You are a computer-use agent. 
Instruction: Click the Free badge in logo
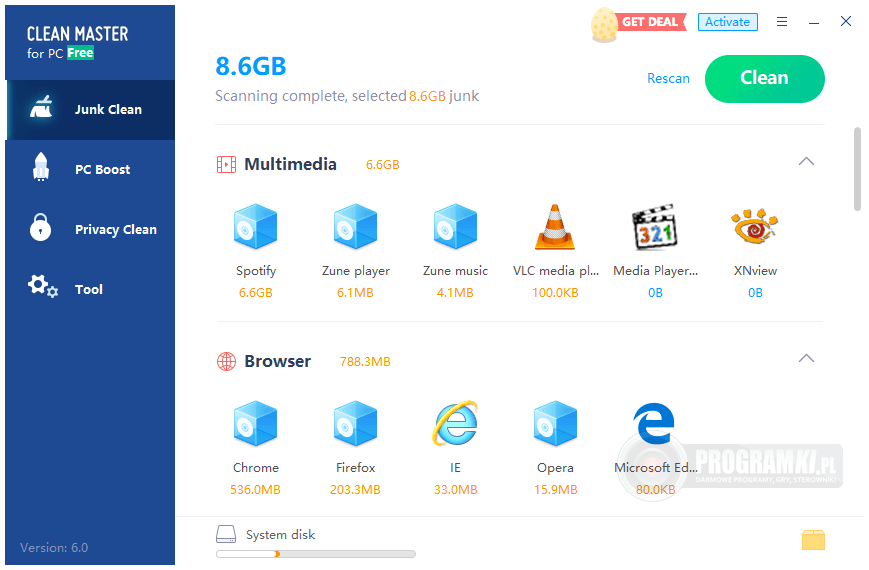pyautogui.click(x=80, y=53)
